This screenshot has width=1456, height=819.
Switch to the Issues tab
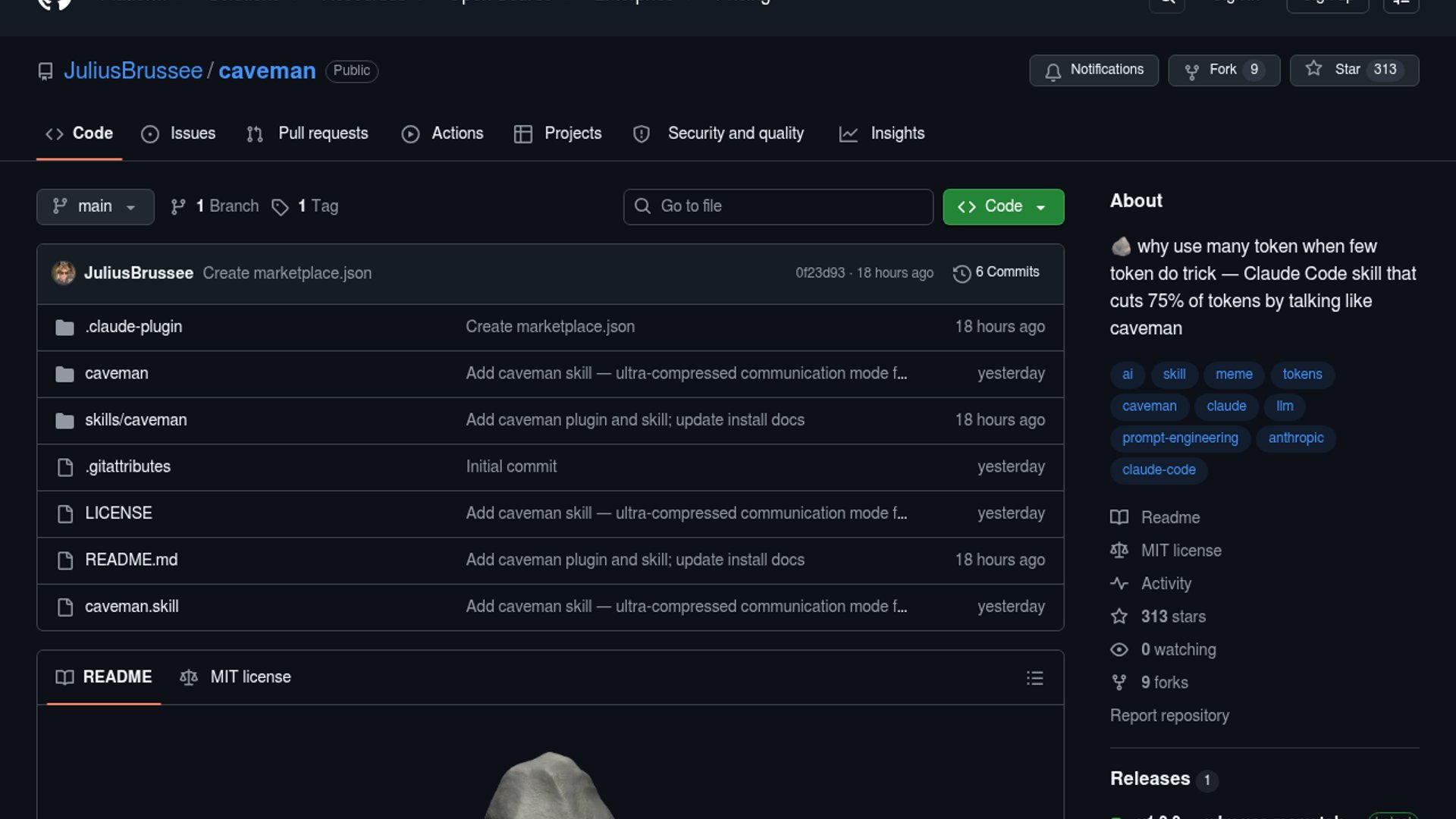[178, 133]
